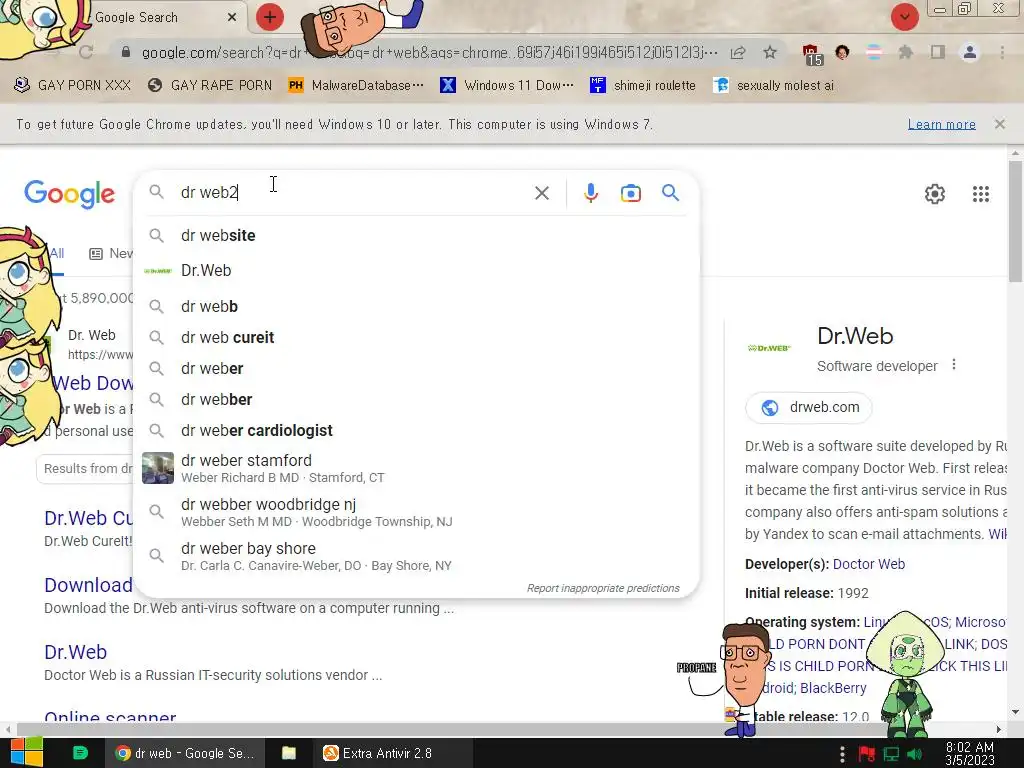Open the Chrome three-dot menu
The image size is (1024, 768).
click(1002, 52)
